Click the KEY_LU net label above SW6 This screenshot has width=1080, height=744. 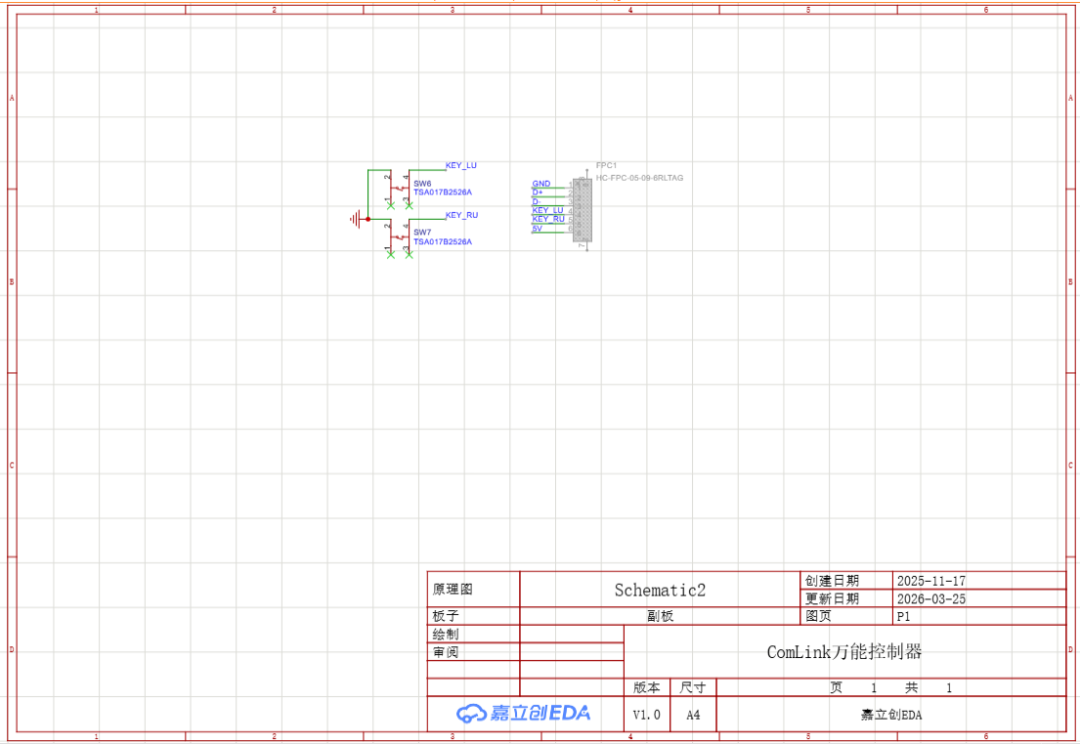click(x=461, y=165)
